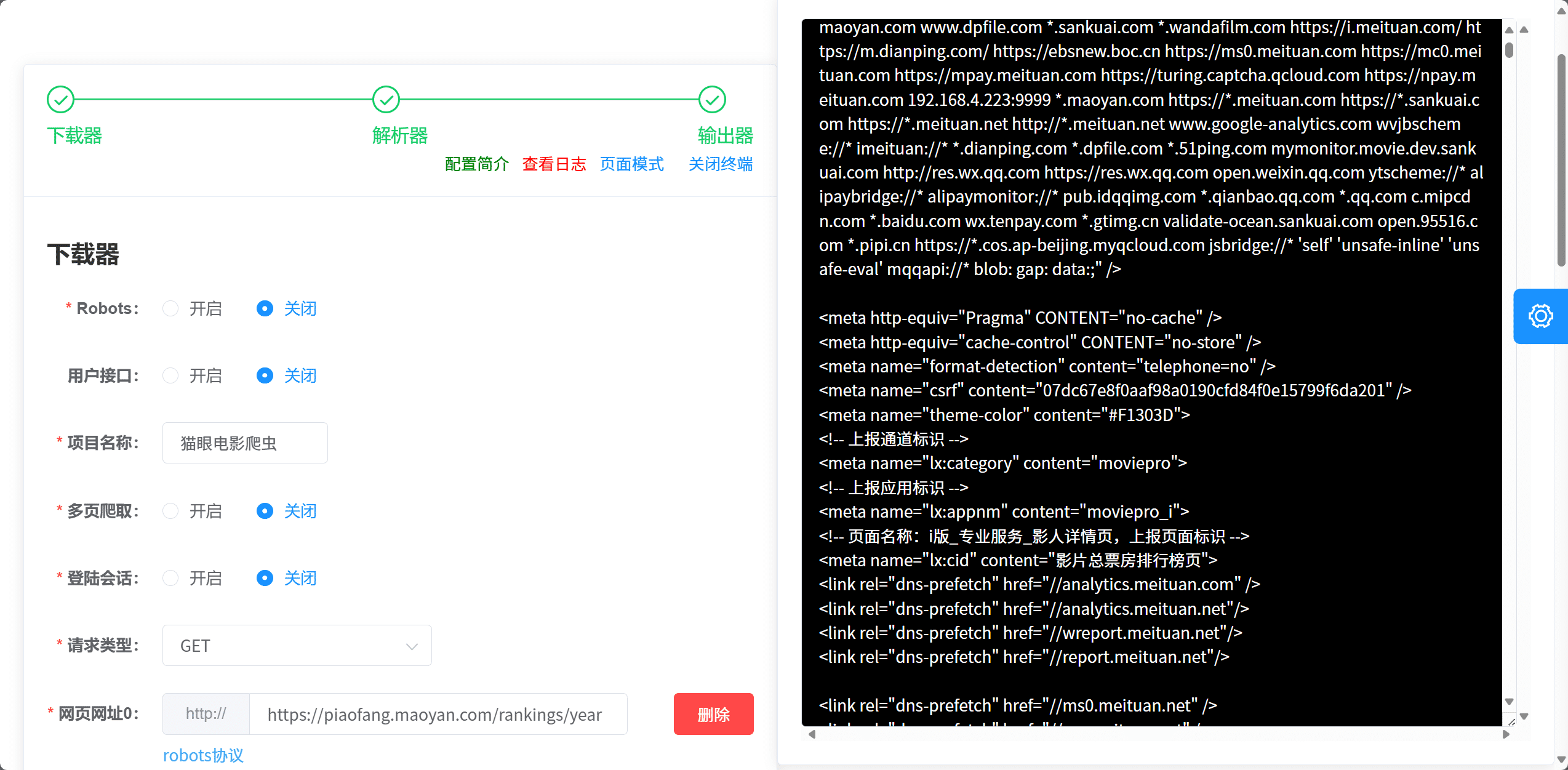Open the 请求类型 GET dropdown

pos(297,646)
